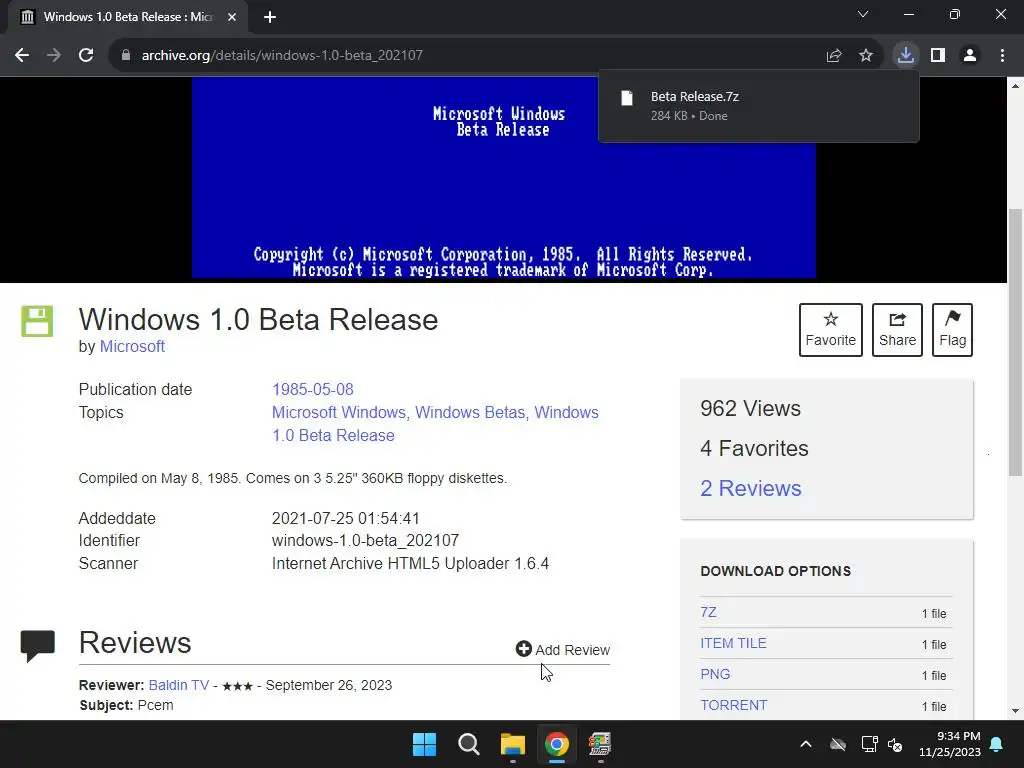1024x768 pixels.
Task: Click the 4 Favorites text
Action: pyautogui.click(x=754, y=449)
